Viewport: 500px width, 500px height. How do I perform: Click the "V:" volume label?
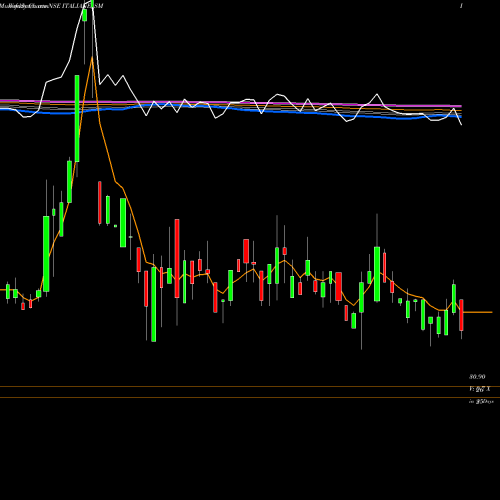pyautogui.click(x=480, y=389)
